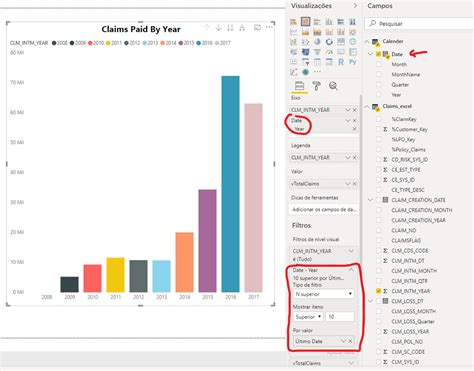Click the 2015 purple legend swatch
Screen dimensions: 474x371
(x=181, y=43)
